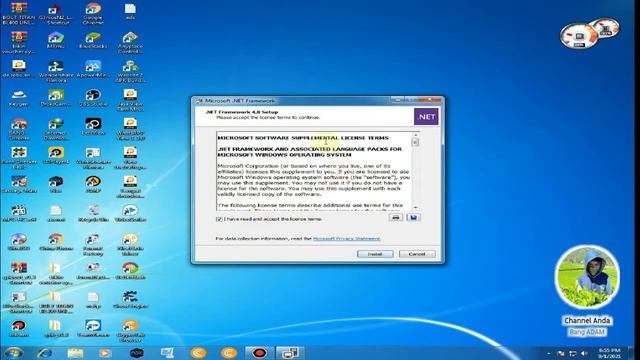Screen dimensions: 640x360
Task: Click the print license terms icon
Action: click(396, 218)
